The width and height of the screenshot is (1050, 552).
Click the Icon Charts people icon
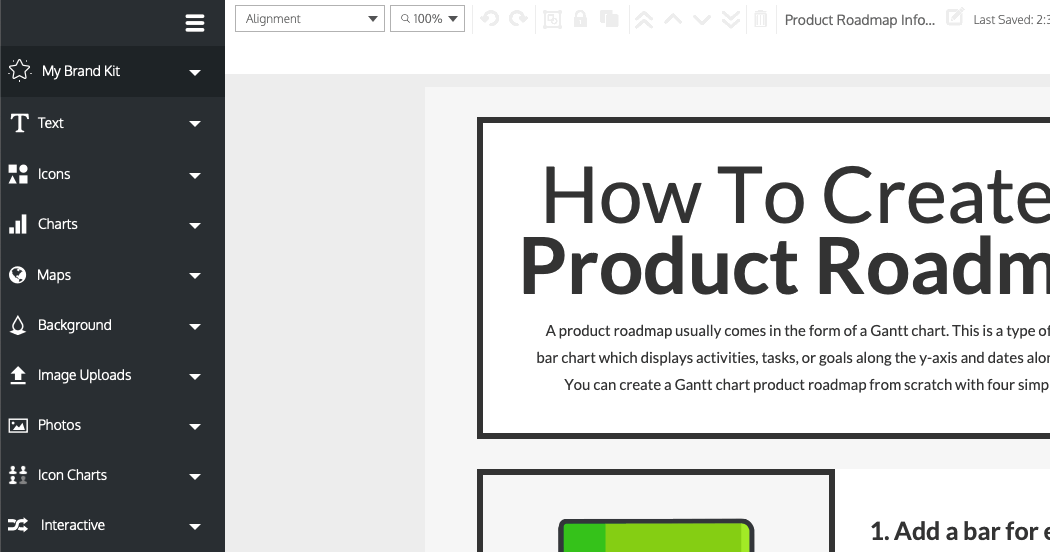point(18,475)
